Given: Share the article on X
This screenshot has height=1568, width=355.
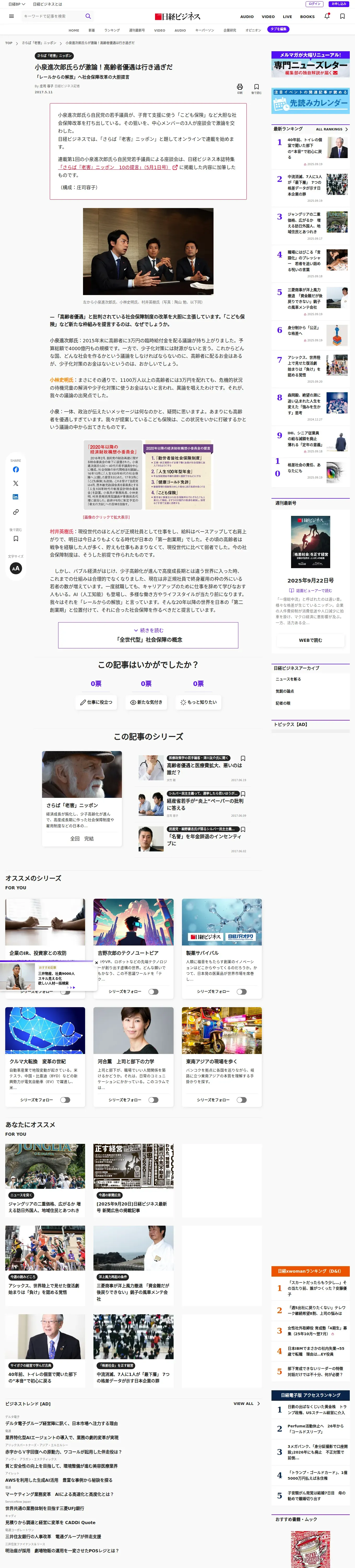Looking at the screenshot, I should coord(16,483).
